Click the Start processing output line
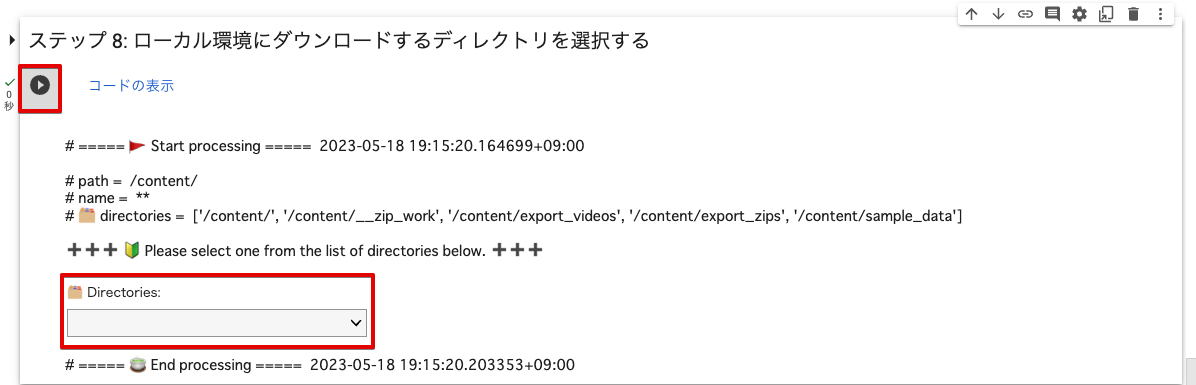The image size is (1196, 385). (326, 145)
